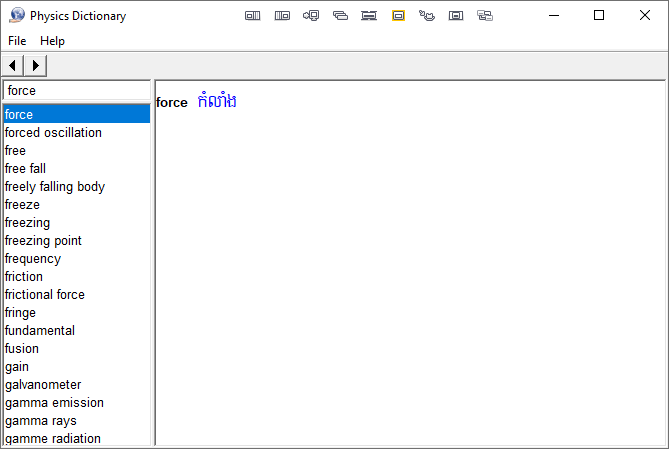Open the Help menu
Screen dimensions: 669x449
[52, 41]
